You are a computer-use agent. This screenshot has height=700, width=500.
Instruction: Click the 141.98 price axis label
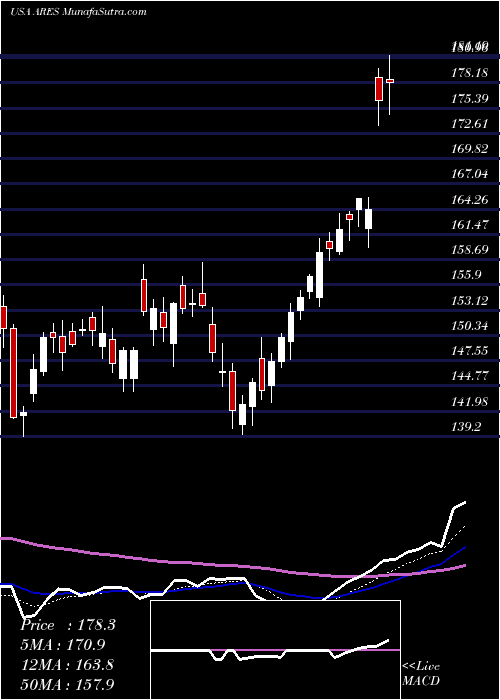[x=470, y=402]
